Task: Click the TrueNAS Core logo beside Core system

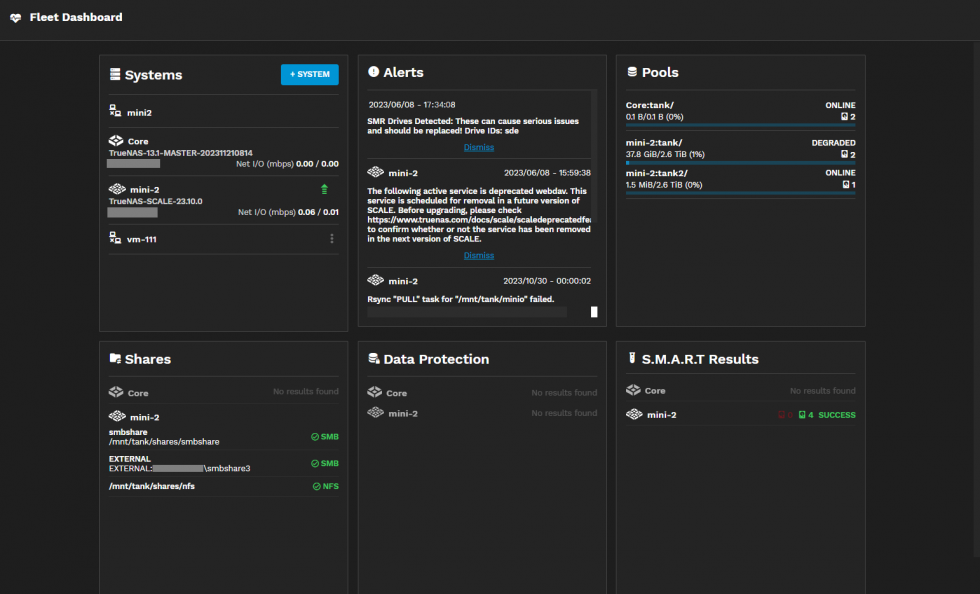Action: point(118,140)
